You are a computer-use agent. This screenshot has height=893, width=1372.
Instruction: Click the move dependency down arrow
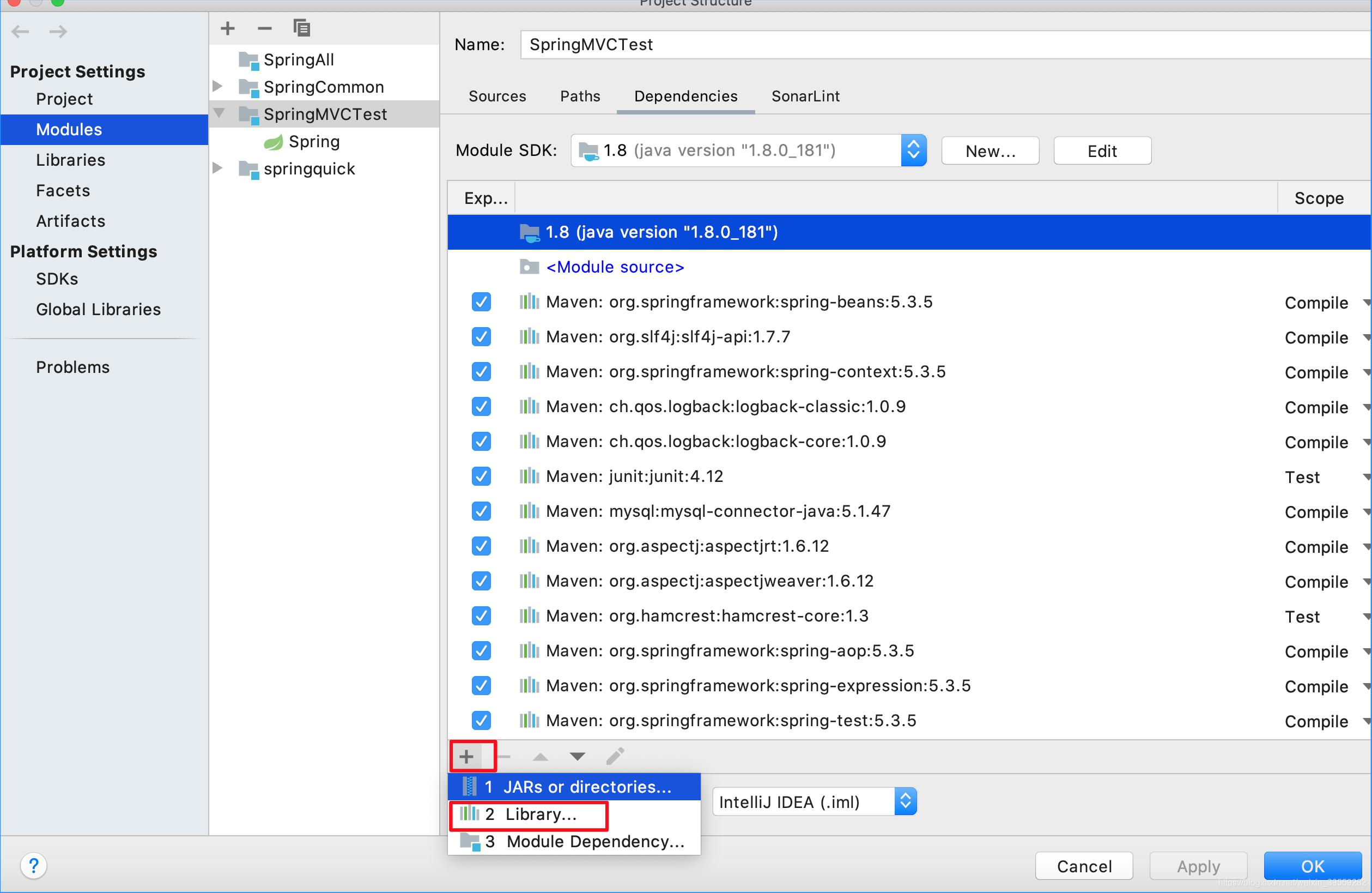pos(577,756)
